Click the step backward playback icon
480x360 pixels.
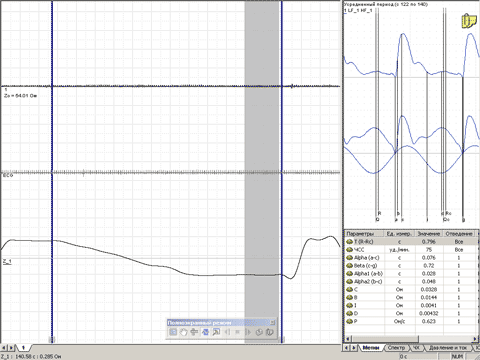(x=227, y=332)
